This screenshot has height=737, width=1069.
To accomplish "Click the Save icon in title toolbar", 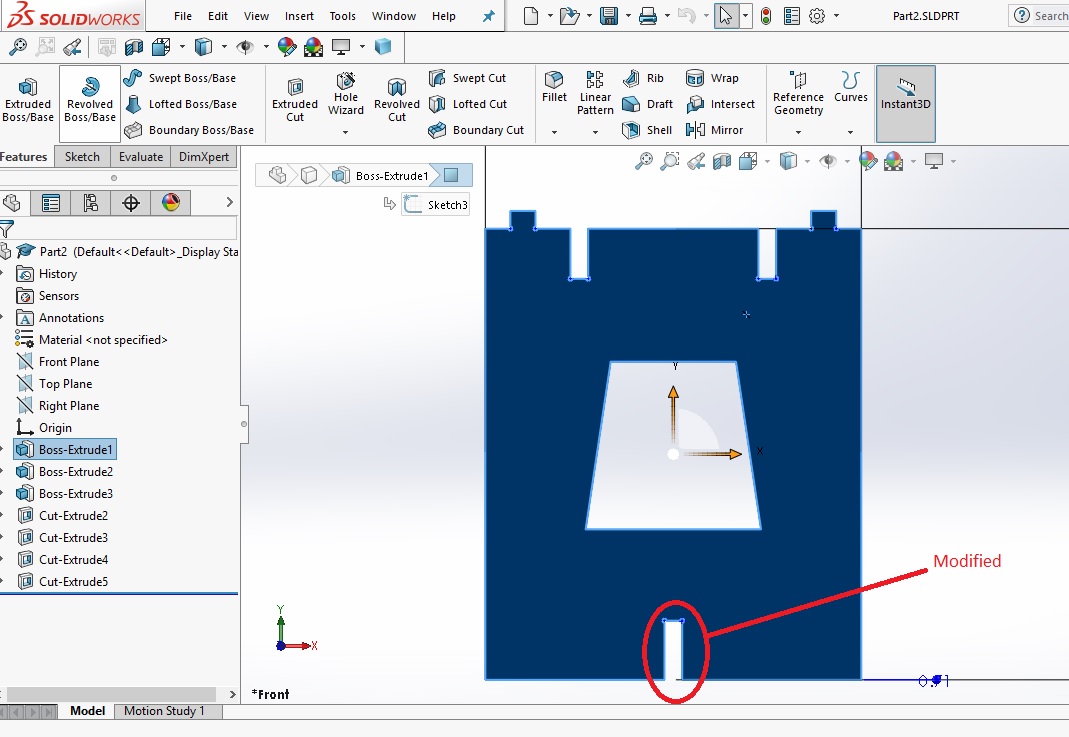I will pos(608,16).
